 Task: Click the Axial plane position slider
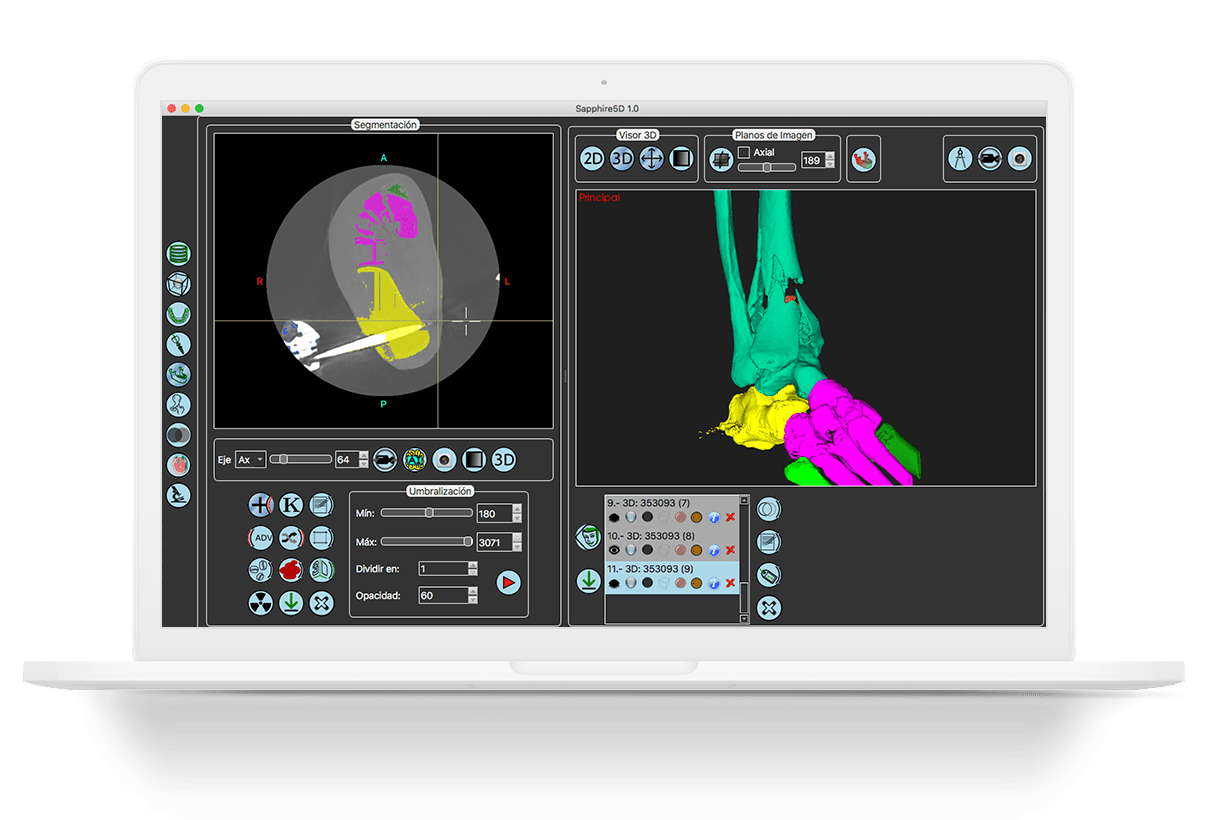pyautogui.click(x=767, y=168)
